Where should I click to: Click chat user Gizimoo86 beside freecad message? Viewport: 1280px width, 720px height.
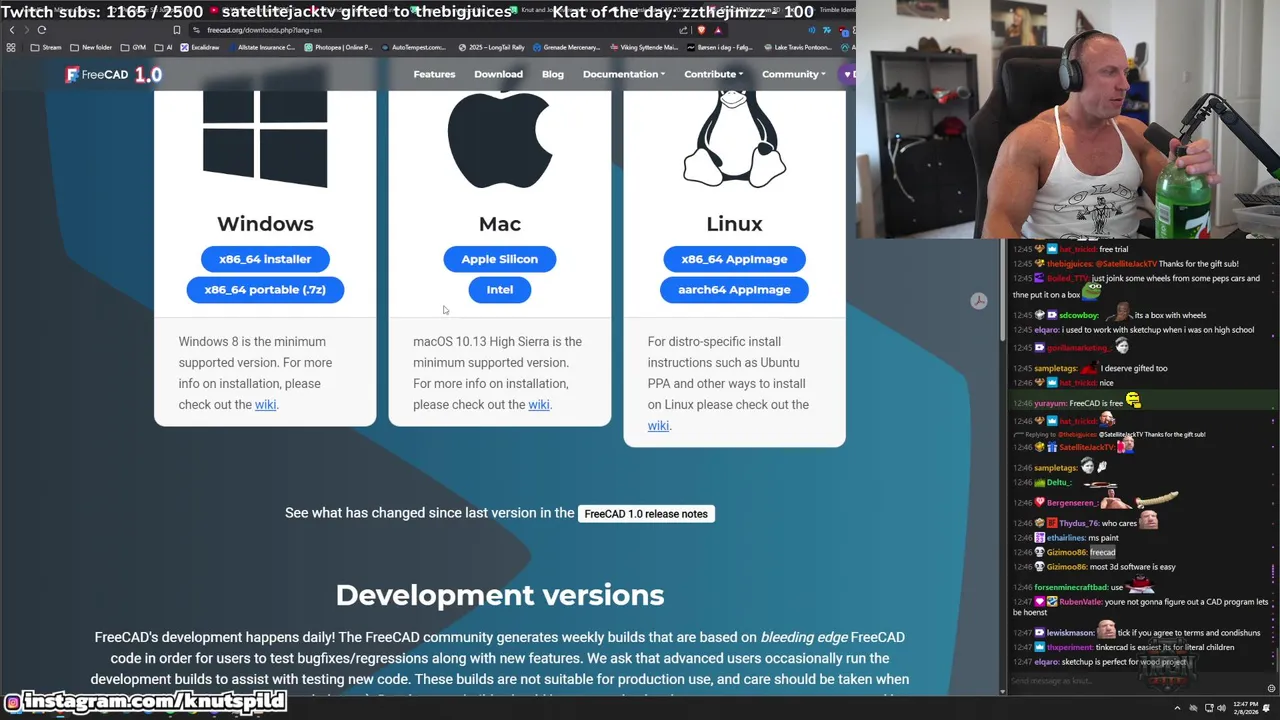1066,552
